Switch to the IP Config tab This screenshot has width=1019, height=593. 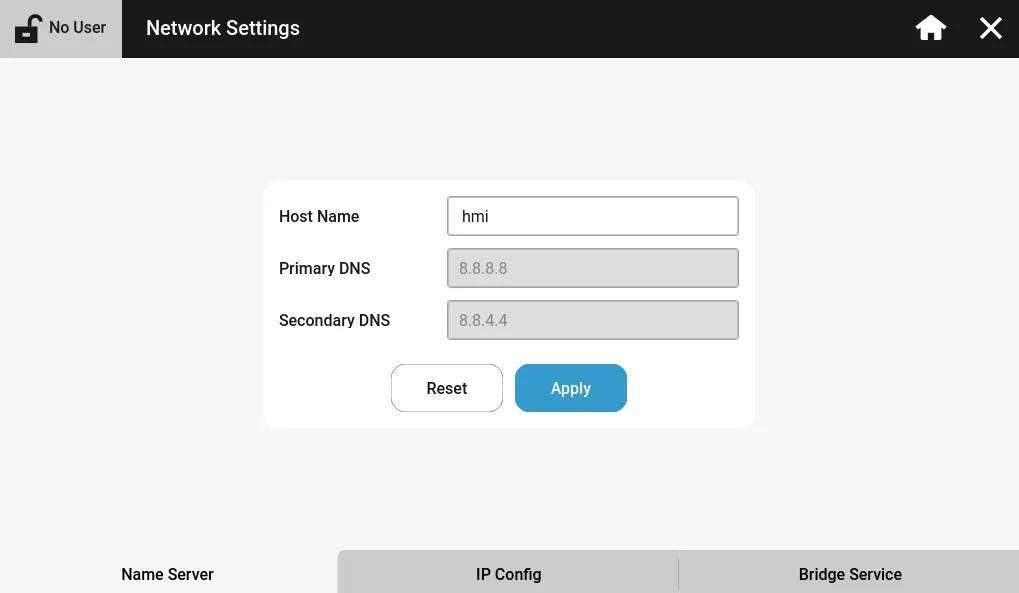pos(508,574)
